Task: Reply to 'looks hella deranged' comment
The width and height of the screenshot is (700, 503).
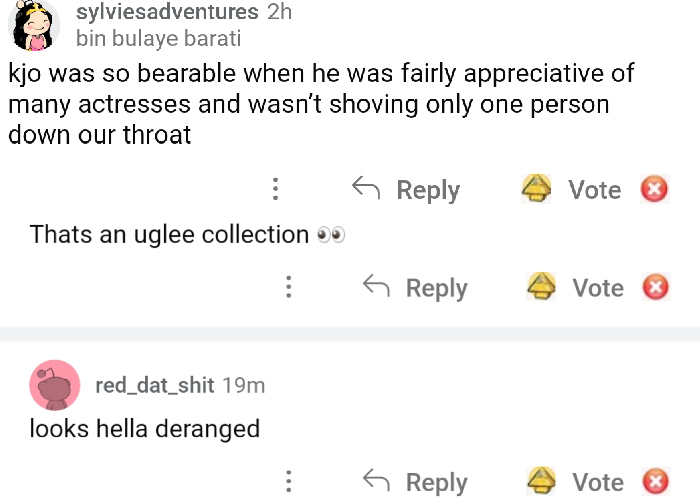Action: pyautogui.click(x=436, y=482)
